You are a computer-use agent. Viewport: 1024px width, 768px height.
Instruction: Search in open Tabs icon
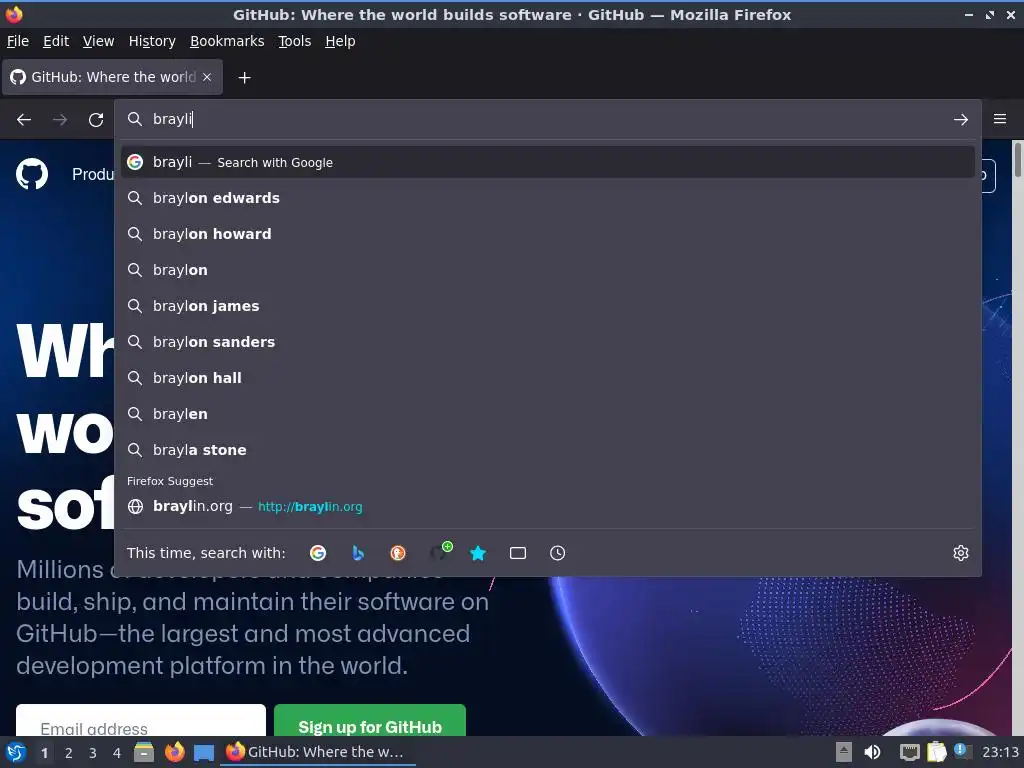point(518,553)
